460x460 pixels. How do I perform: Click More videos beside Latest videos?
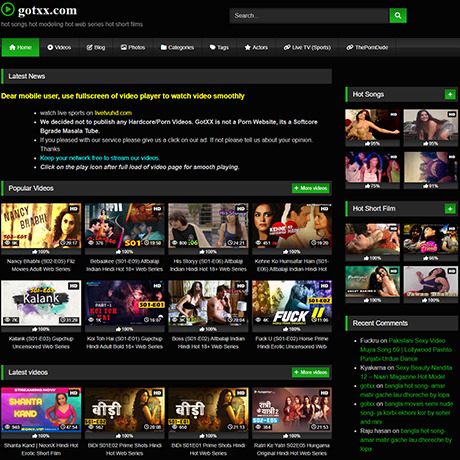tap(310, 372)
